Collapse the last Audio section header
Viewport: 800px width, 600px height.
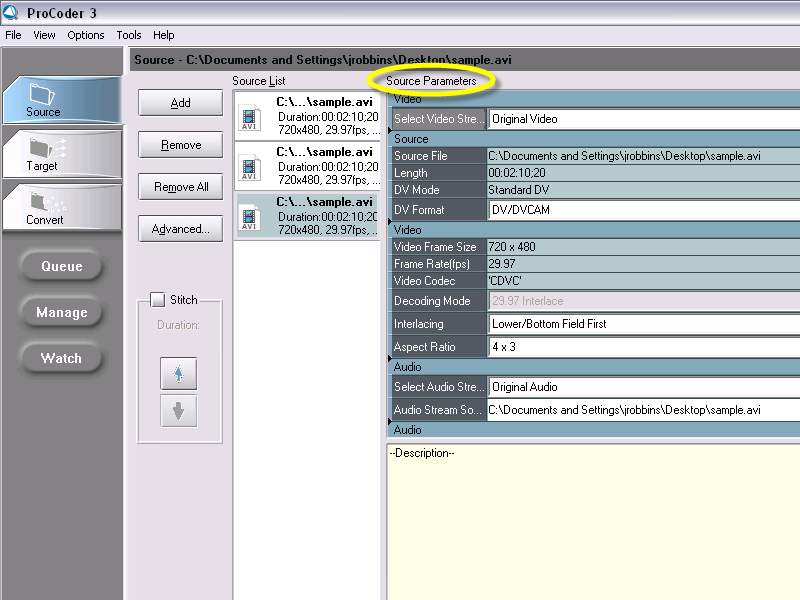point(594,430)
